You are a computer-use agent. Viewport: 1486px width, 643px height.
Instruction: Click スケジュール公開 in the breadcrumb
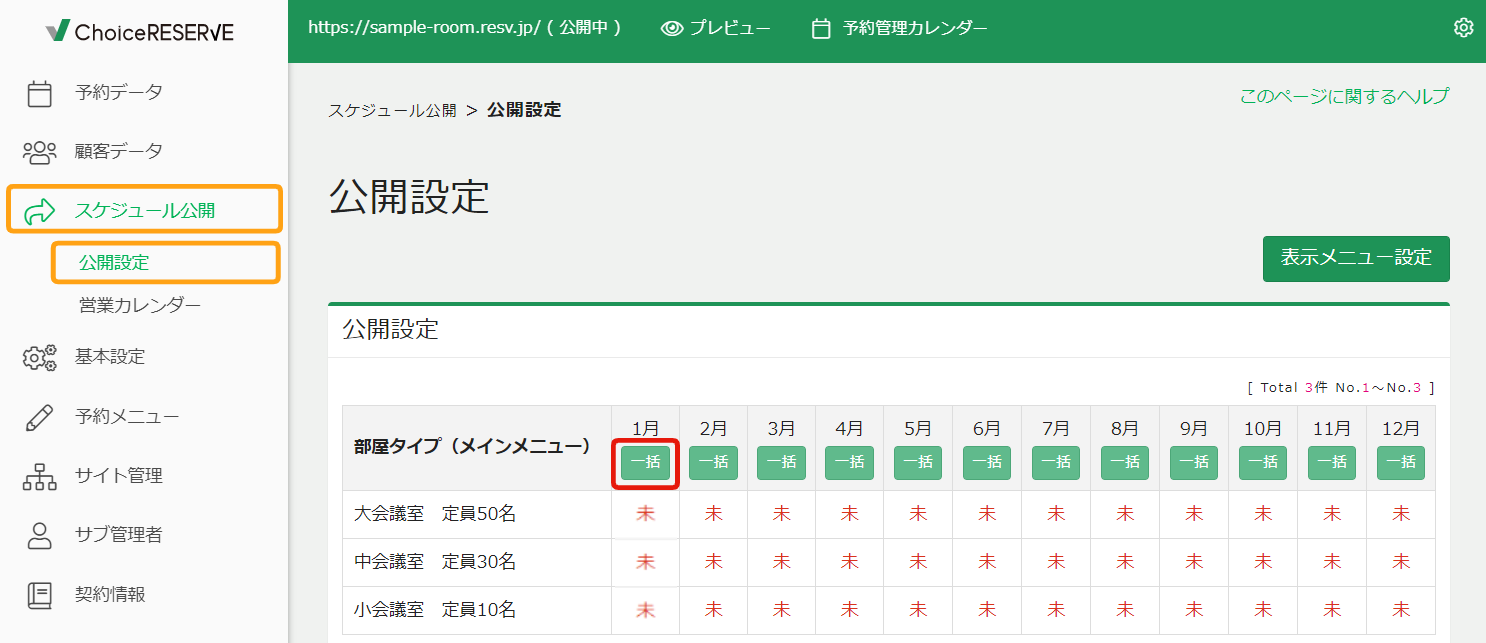coord(392,110)
